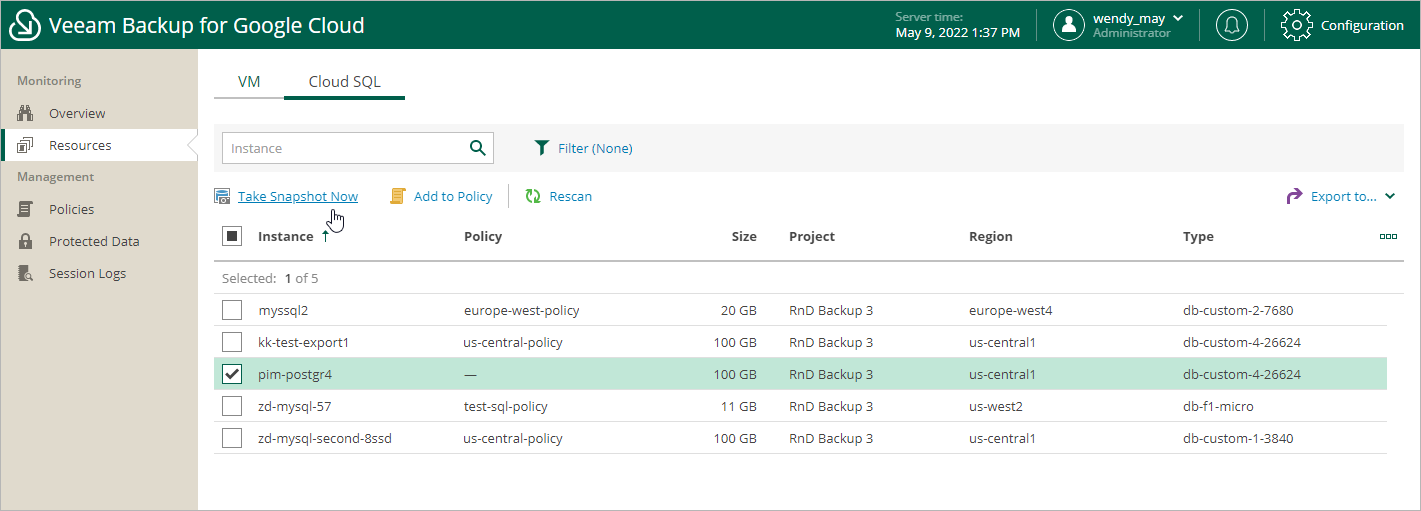Click the db-f1-micro type cell
The width and height of the screenshot is (1421, 511).
pyautogui.click(x=1218, y=406)
